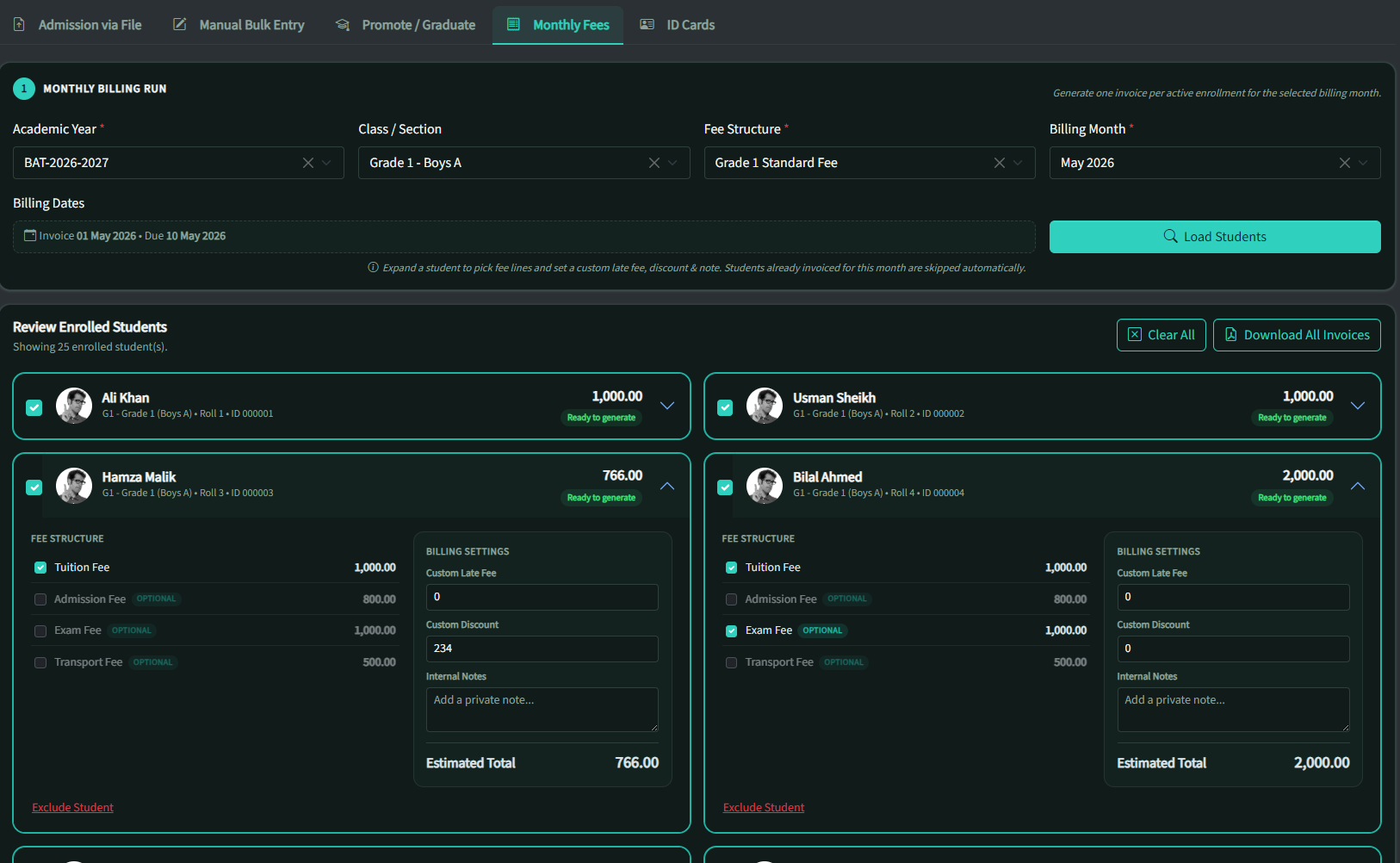Click the X icon in Clear All button
The width and height of the screenshot is (1400, 863).
(x=1135, y=335)
